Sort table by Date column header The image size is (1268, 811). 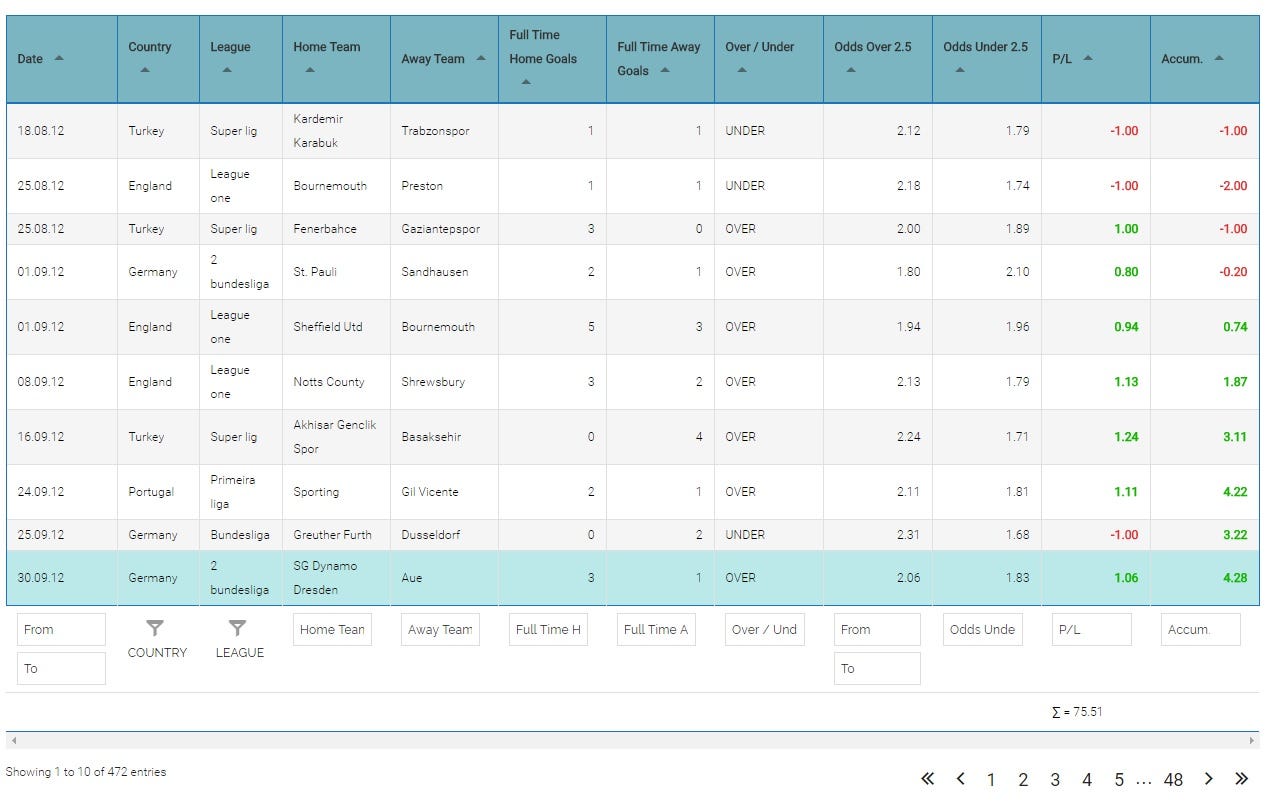click(x=61, y=59)
